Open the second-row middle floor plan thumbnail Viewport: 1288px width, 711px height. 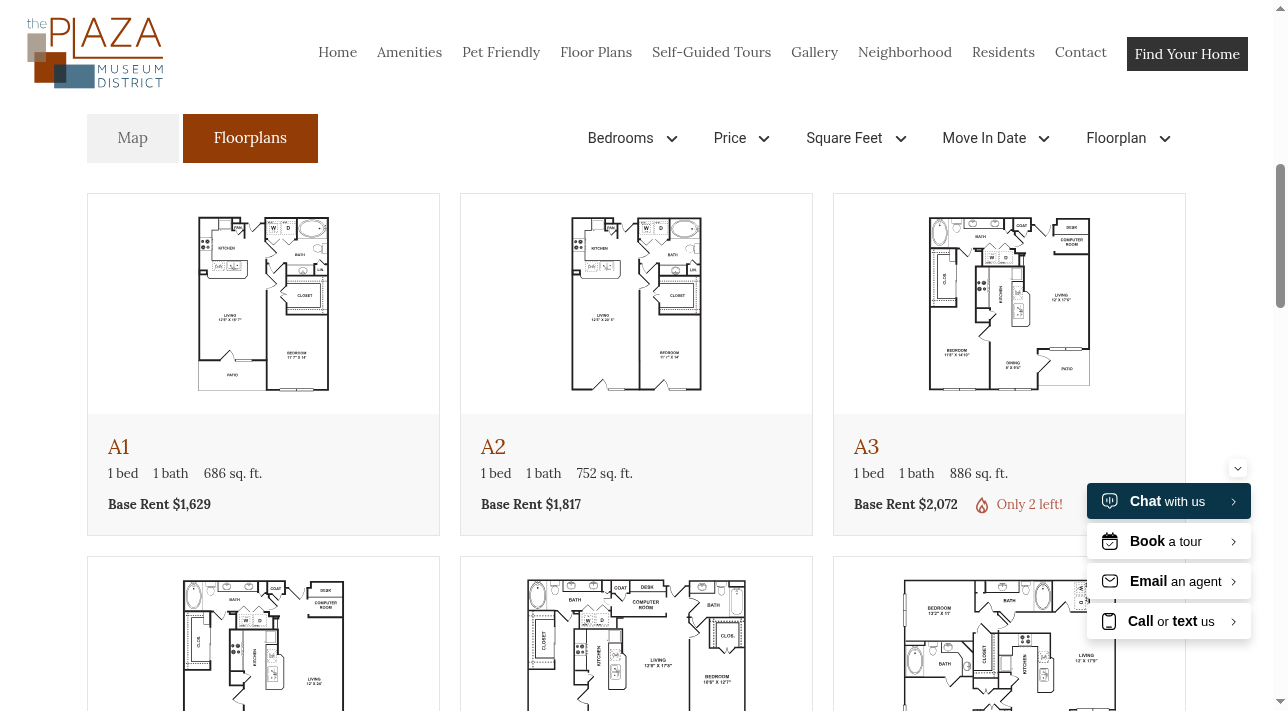click(636, 644)
